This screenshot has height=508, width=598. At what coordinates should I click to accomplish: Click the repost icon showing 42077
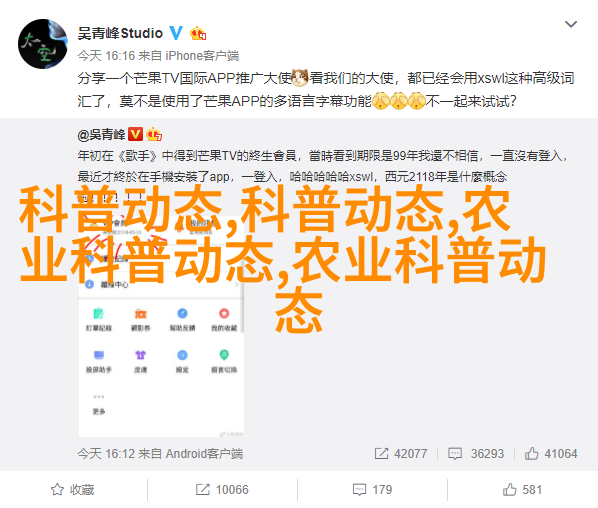381,453
